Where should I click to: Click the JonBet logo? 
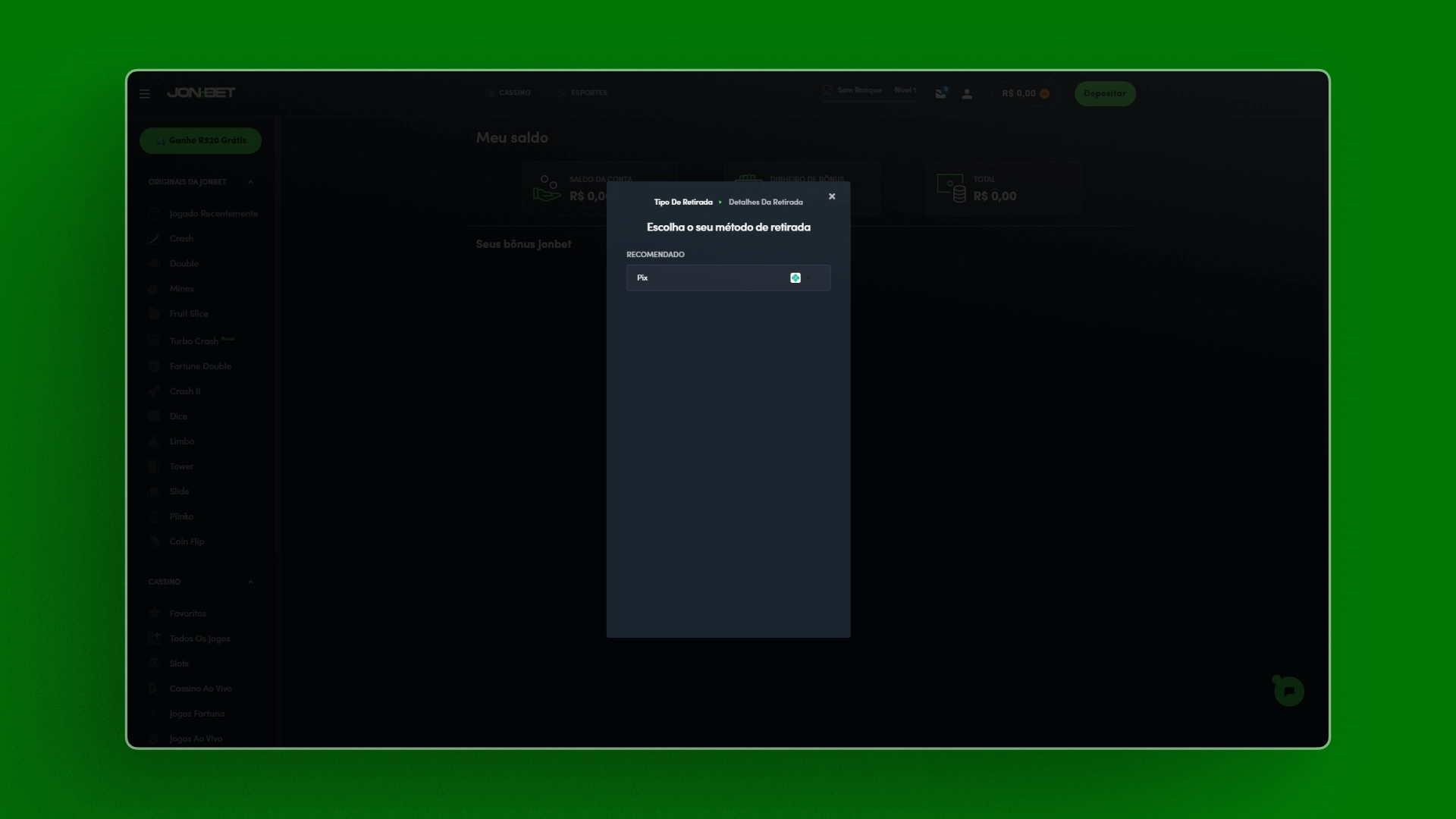tap(201, 93)
